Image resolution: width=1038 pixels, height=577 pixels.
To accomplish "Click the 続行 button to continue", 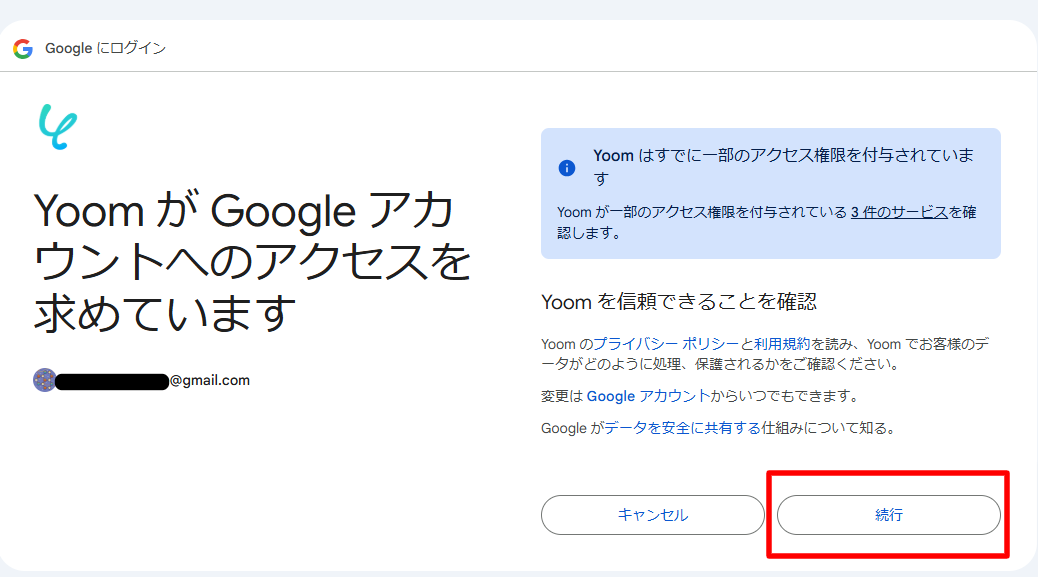I will [x=888, y=515].
